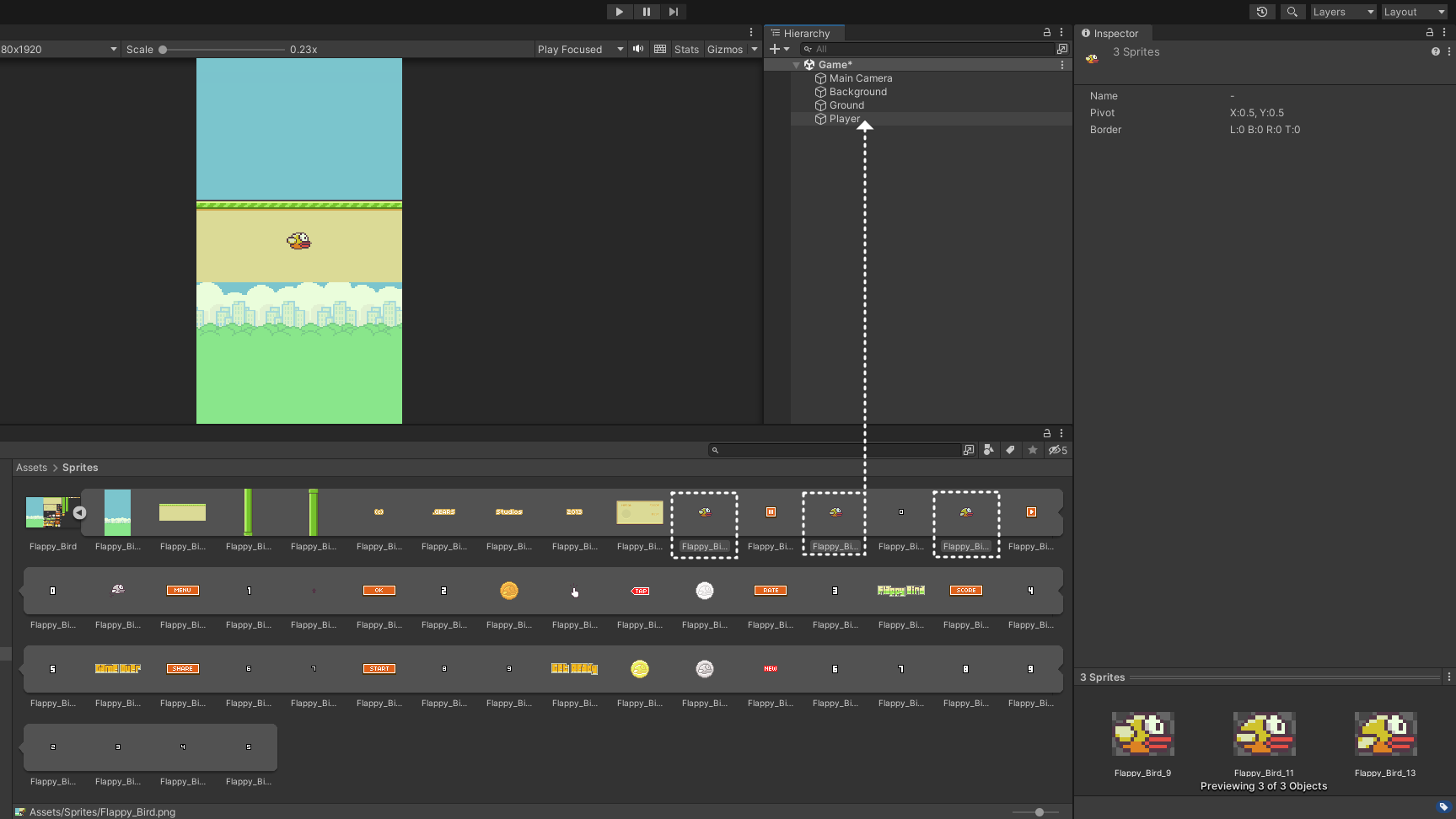1456x819 pixels.
Task: Open the Layers dropdown
Action: click(x=1343, y=12)
